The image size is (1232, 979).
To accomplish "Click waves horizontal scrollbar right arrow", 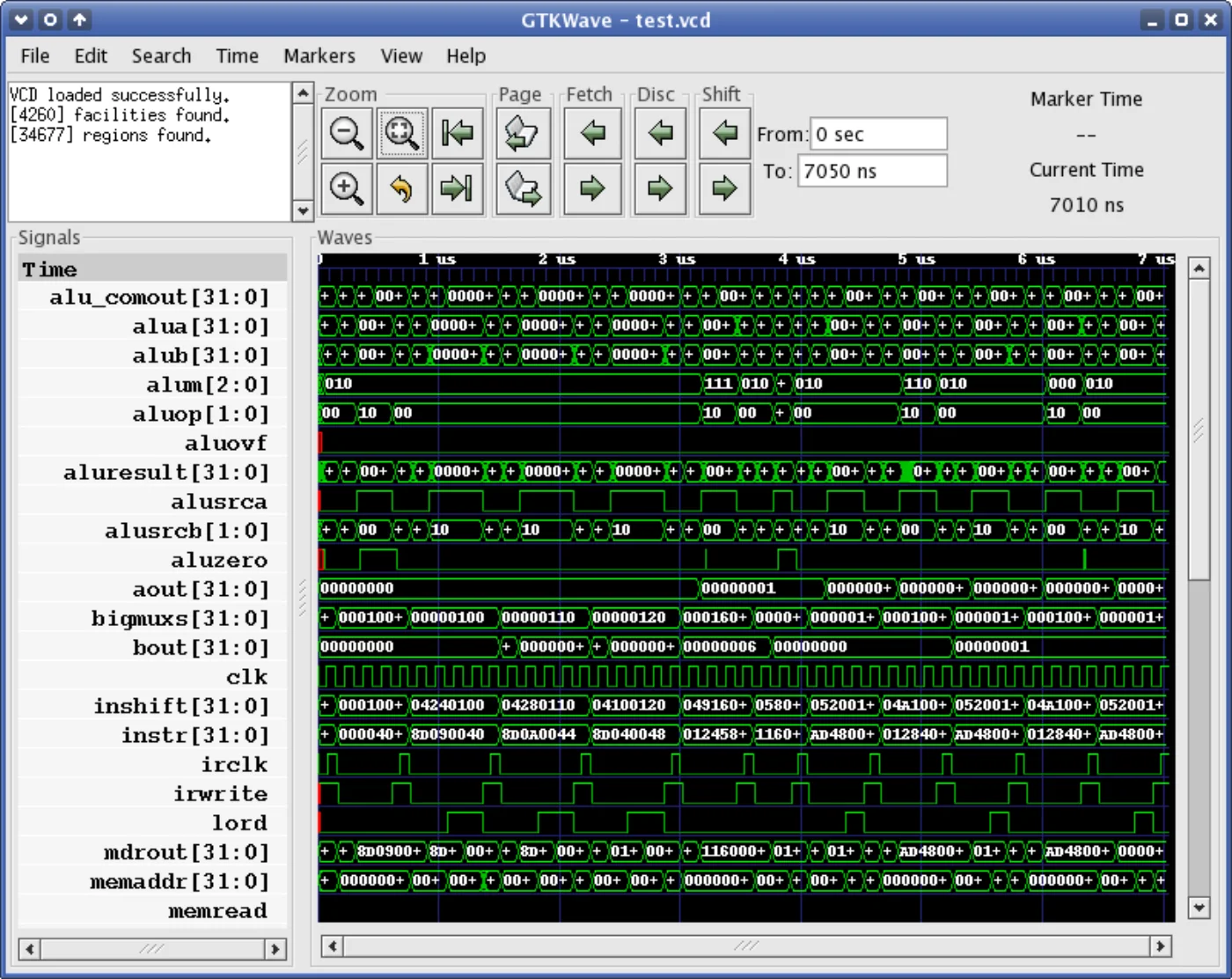I will 1160,946.
